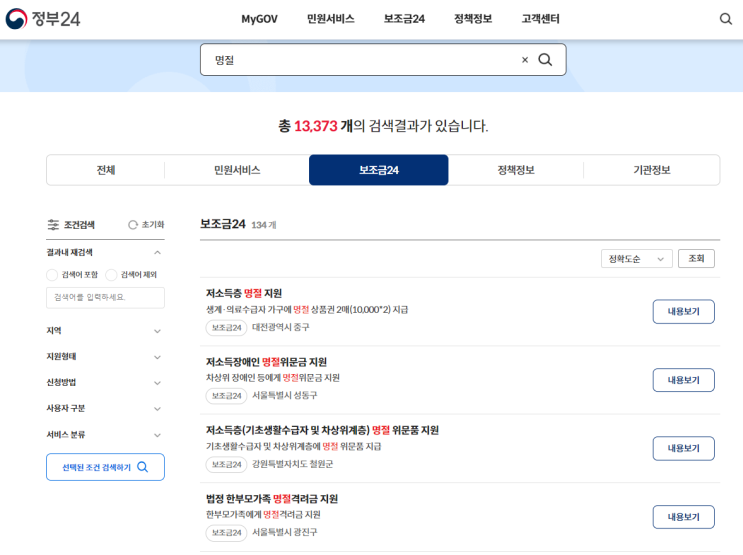Click the 조회 button
The height and width of the screenshot is (555, 743).
click(x=696, y=259)
